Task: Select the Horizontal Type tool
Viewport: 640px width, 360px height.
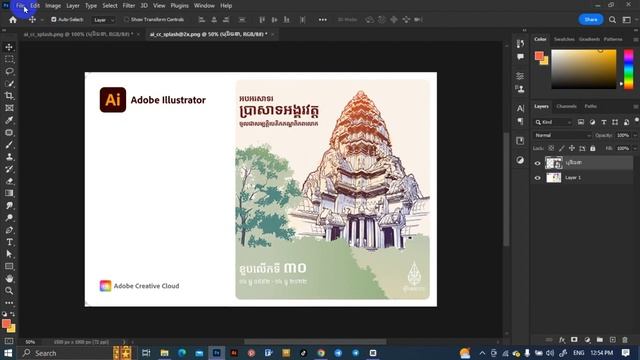Action: click(x=9, y=242)
